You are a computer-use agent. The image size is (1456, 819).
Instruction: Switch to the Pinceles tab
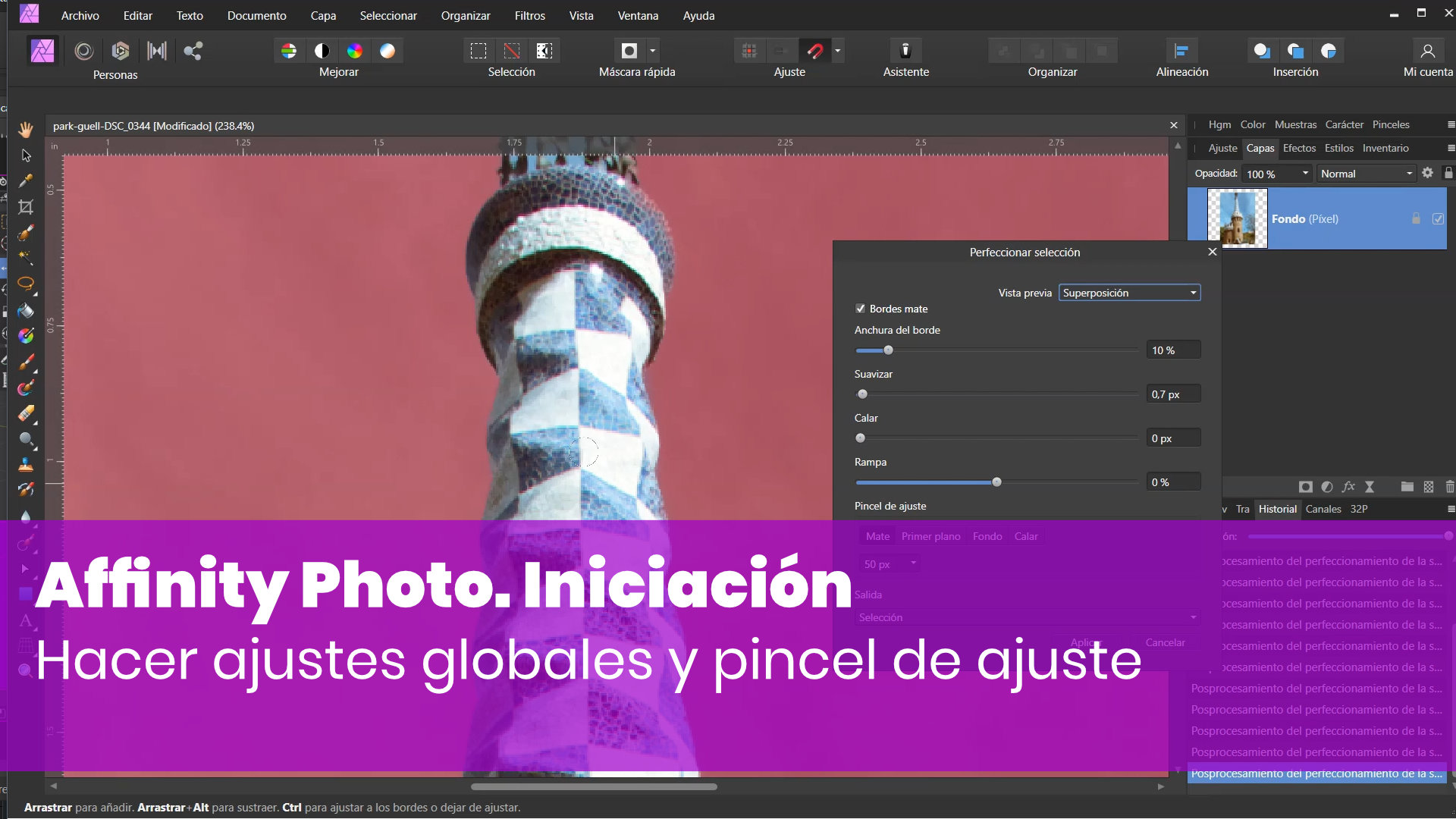(x=1391, y=124)
